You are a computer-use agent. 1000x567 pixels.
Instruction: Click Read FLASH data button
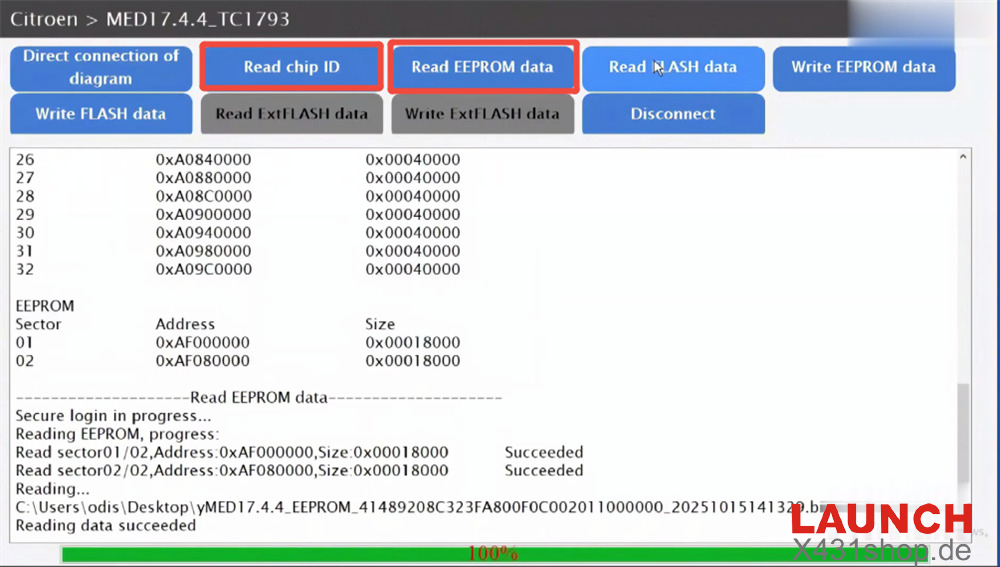click(x=673, y=68)
